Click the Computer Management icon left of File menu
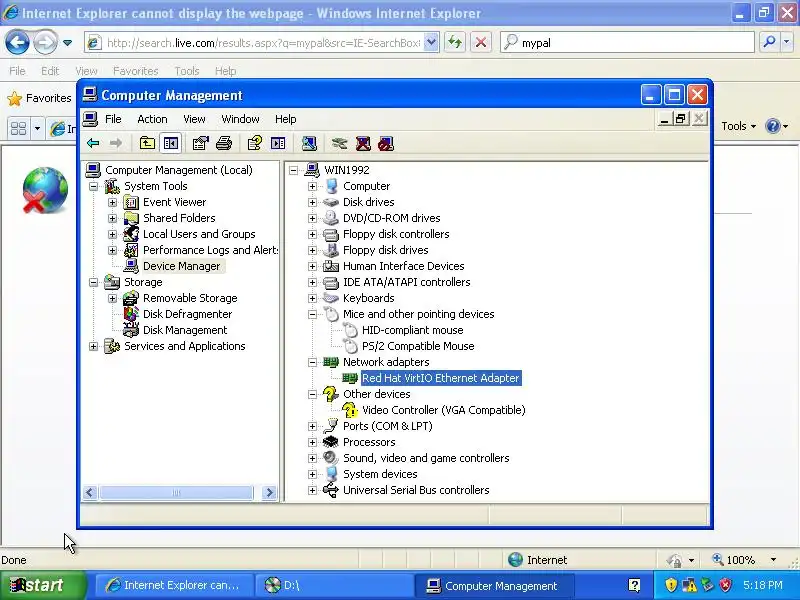Viewport: 800px width, 600px height. tap(90, 119)
